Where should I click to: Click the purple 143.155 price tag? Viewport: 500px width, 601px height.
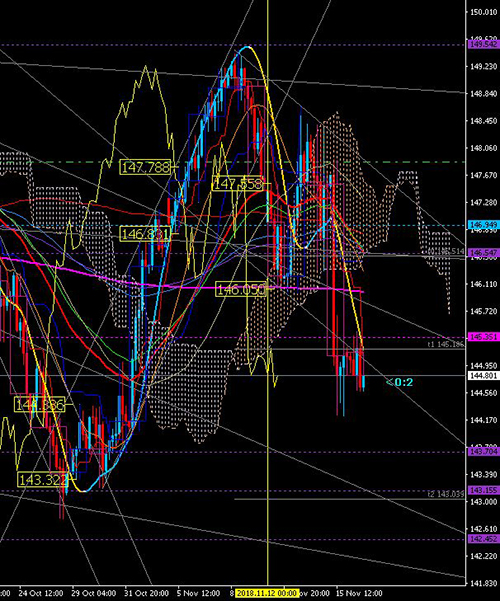[484, 490]
